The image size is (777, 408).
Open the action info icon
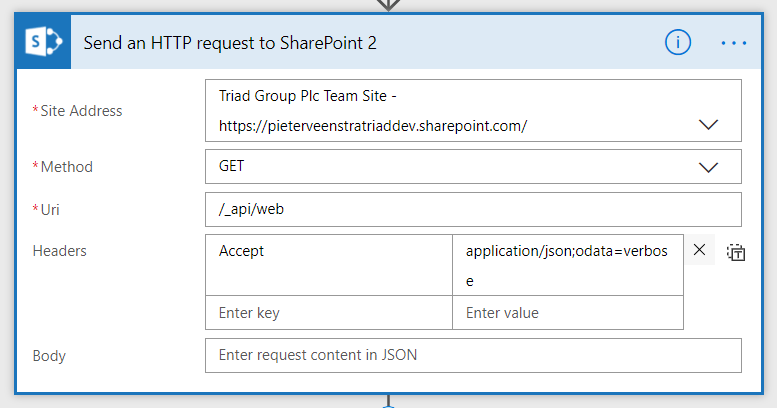pyautogui.click(x=677, y=43)
